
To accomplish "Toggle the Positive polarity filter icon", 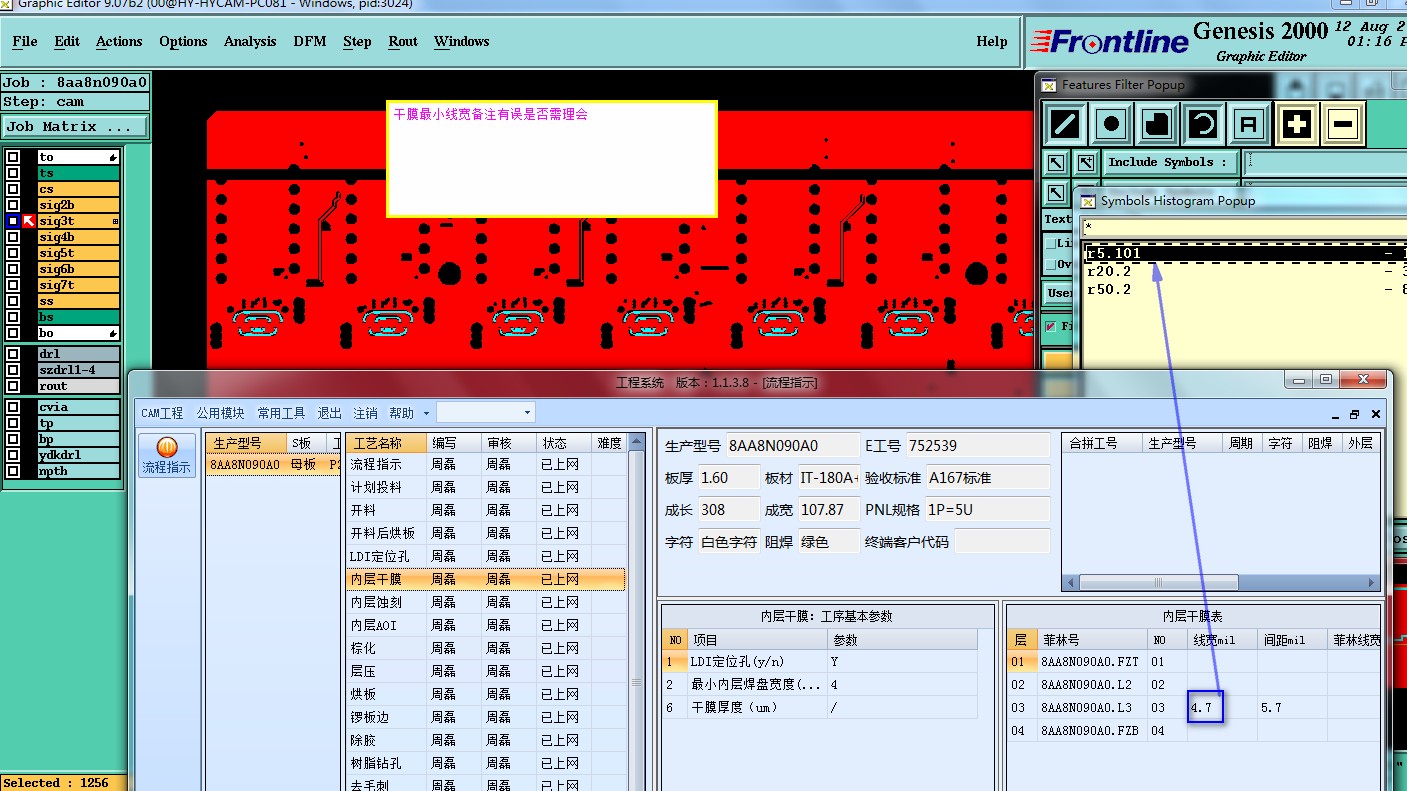I will pyautogui.click(x=1297, y=125).
